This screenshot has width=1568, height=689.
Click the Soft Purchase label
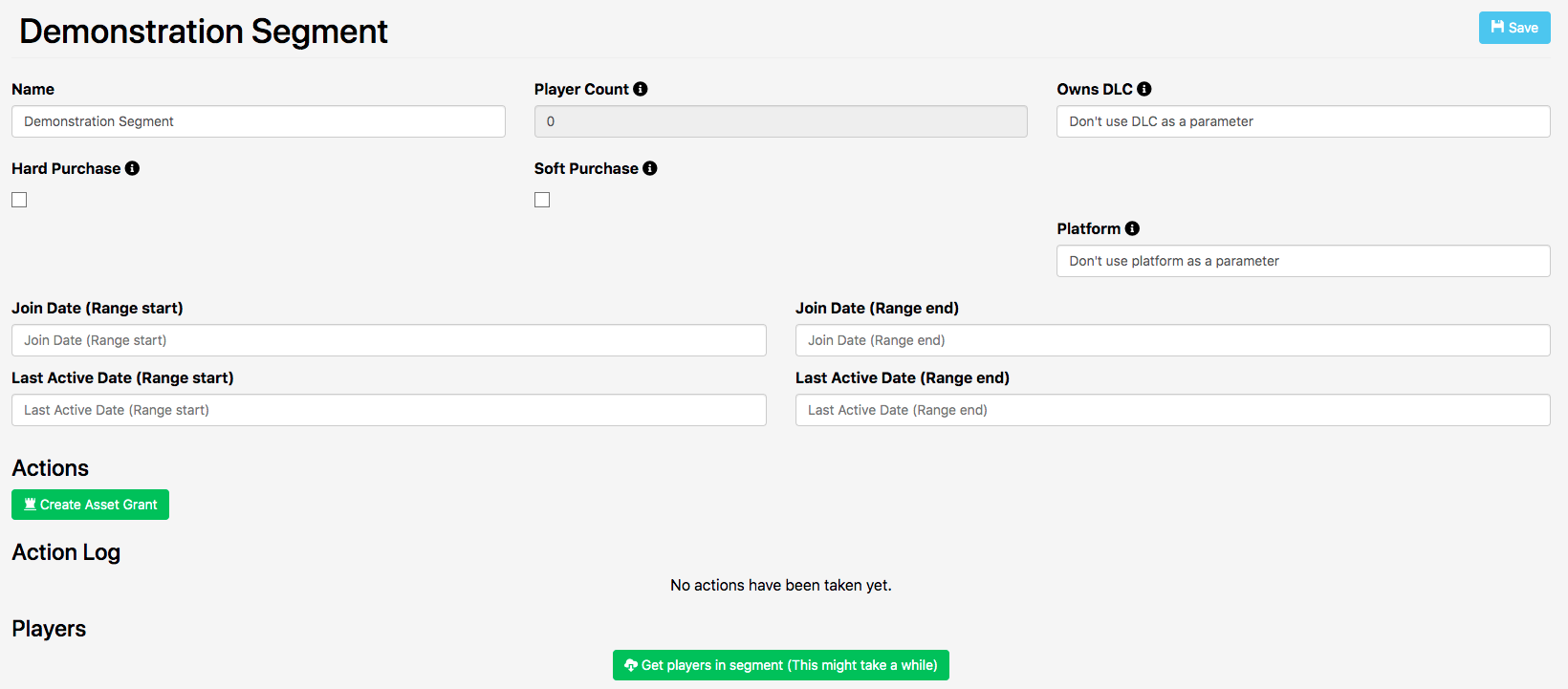(x=586, y=168)
